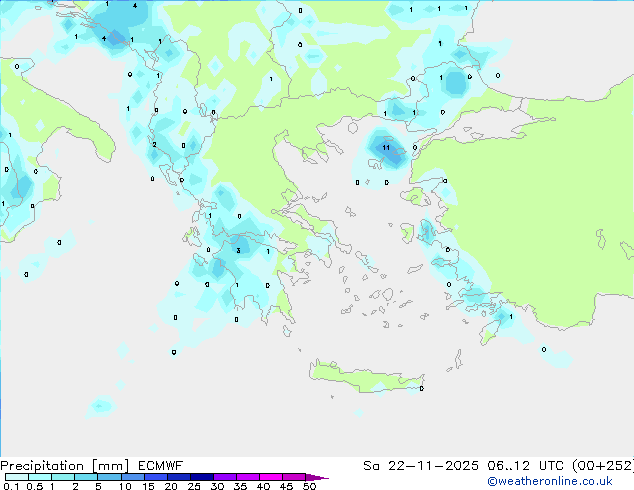The width and height of the screenshot is (634, 490).
Task: Click the '5' legend scale label
Action: pyautogui.click(x=98, y=486)
